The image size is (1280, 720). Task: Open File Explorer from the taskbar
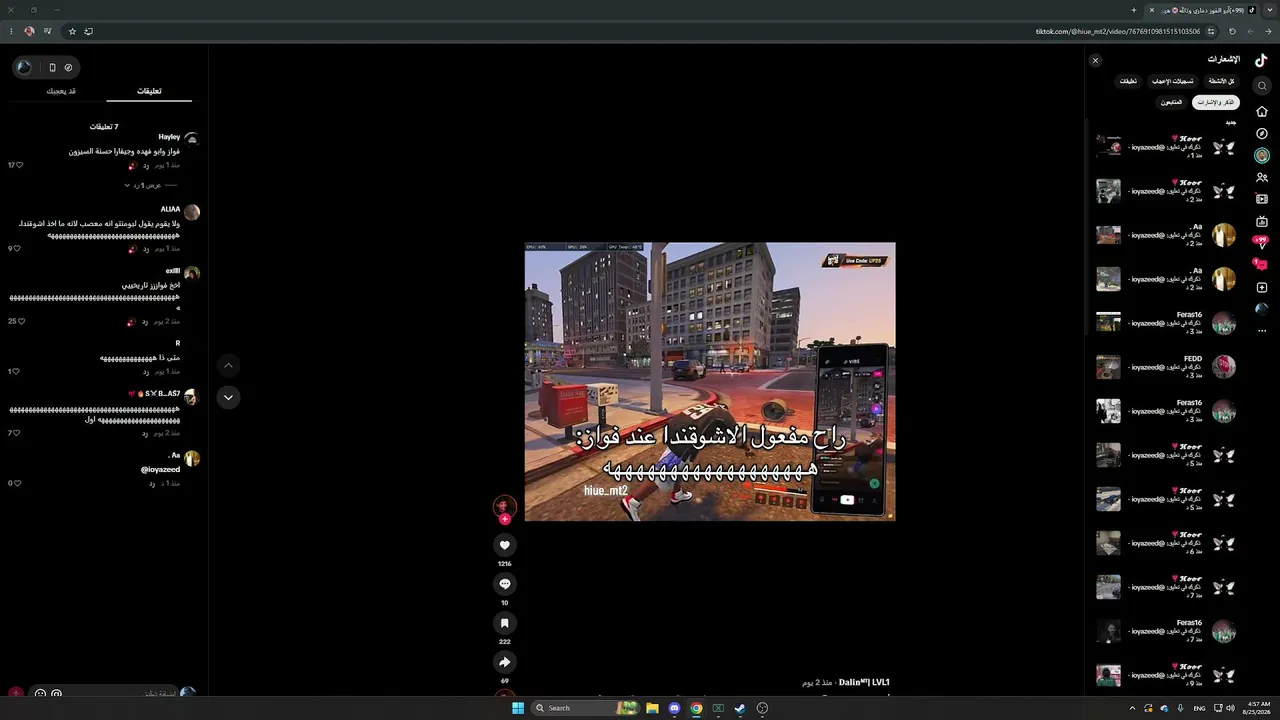[x=652, y=708]
